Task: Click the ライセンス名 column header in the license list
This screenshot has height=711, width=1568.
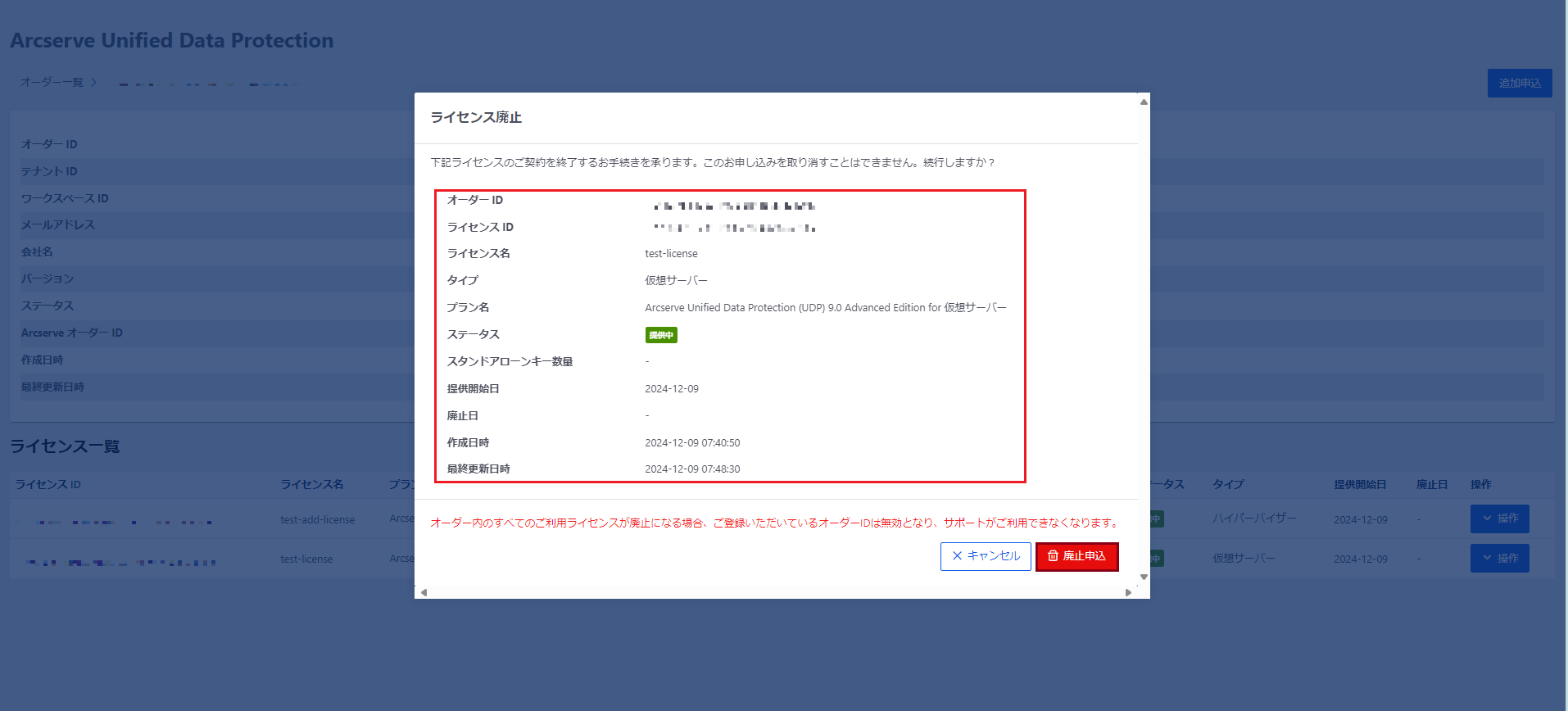Action: [312, 485]
